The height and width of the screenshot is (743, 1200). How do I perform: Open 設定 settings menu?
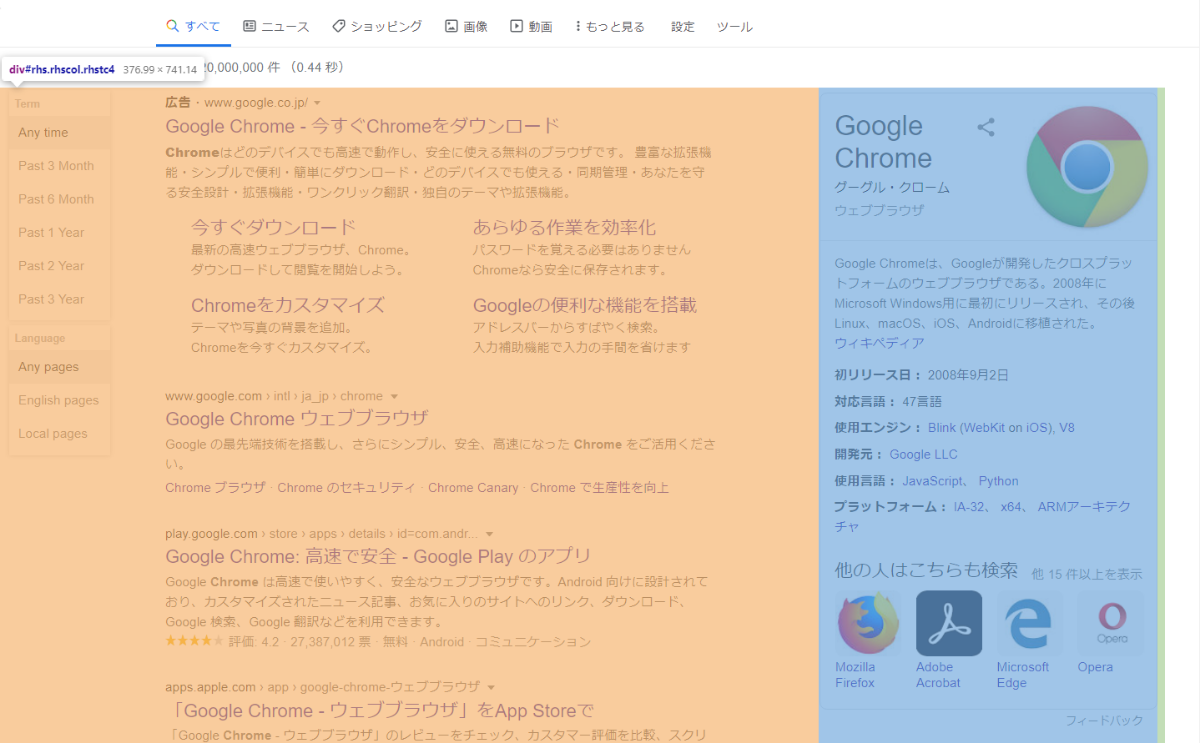(x=683, y=27)
